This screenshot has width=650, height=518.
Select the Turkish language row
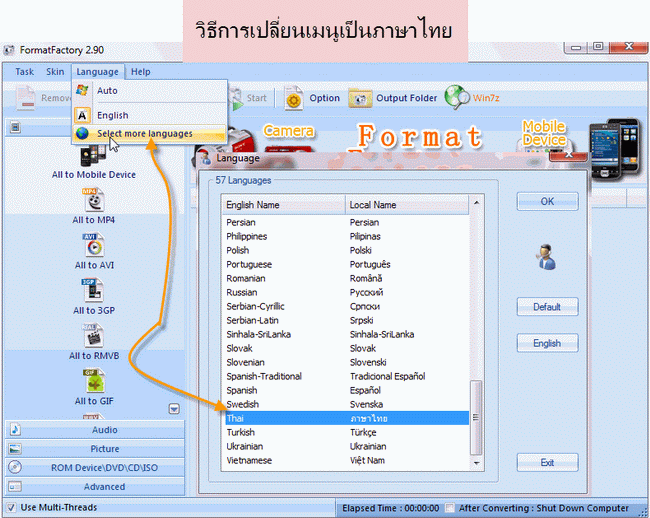coord(347,432)
